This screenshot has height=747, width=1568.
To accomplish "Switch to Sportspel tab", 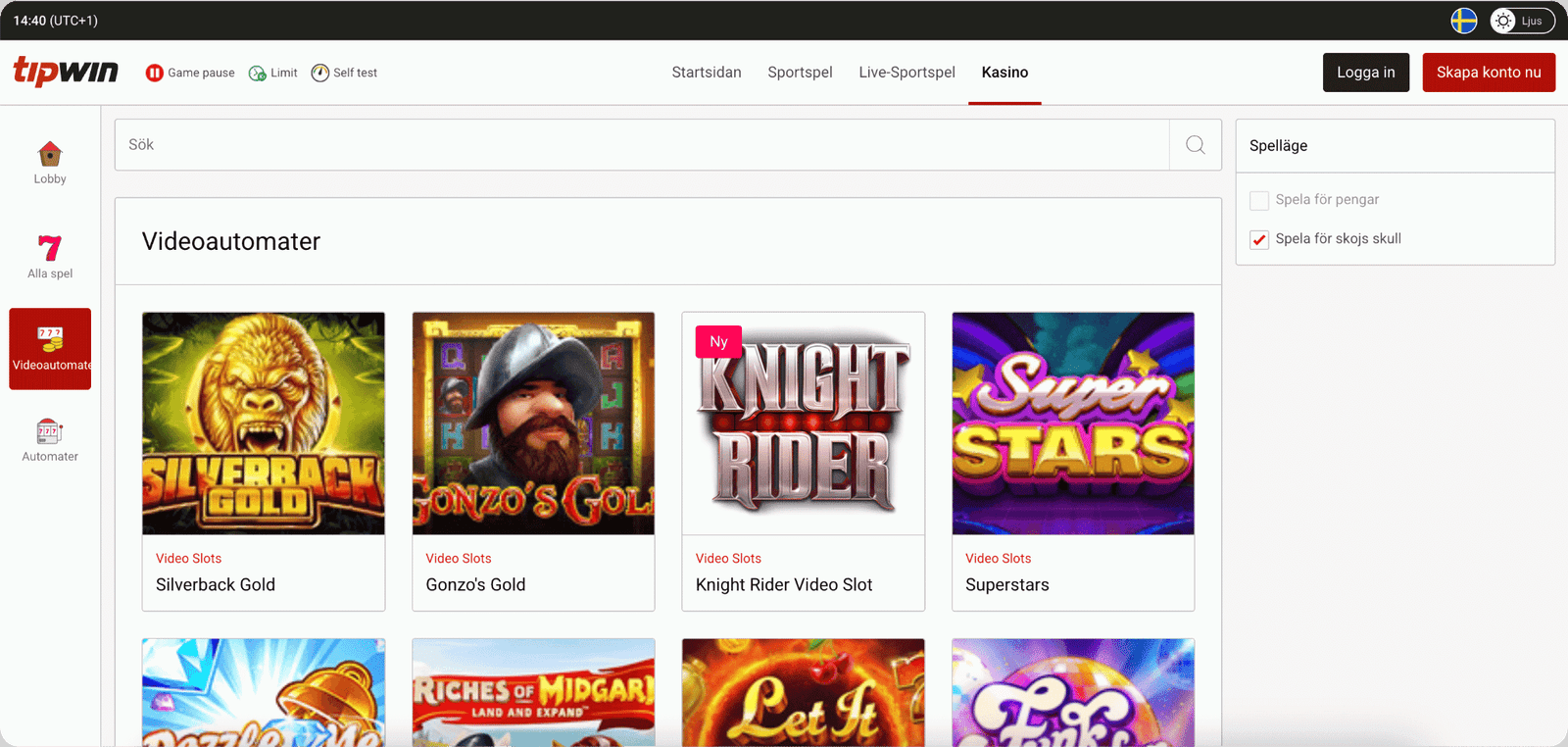I will [x=800, y=73].
